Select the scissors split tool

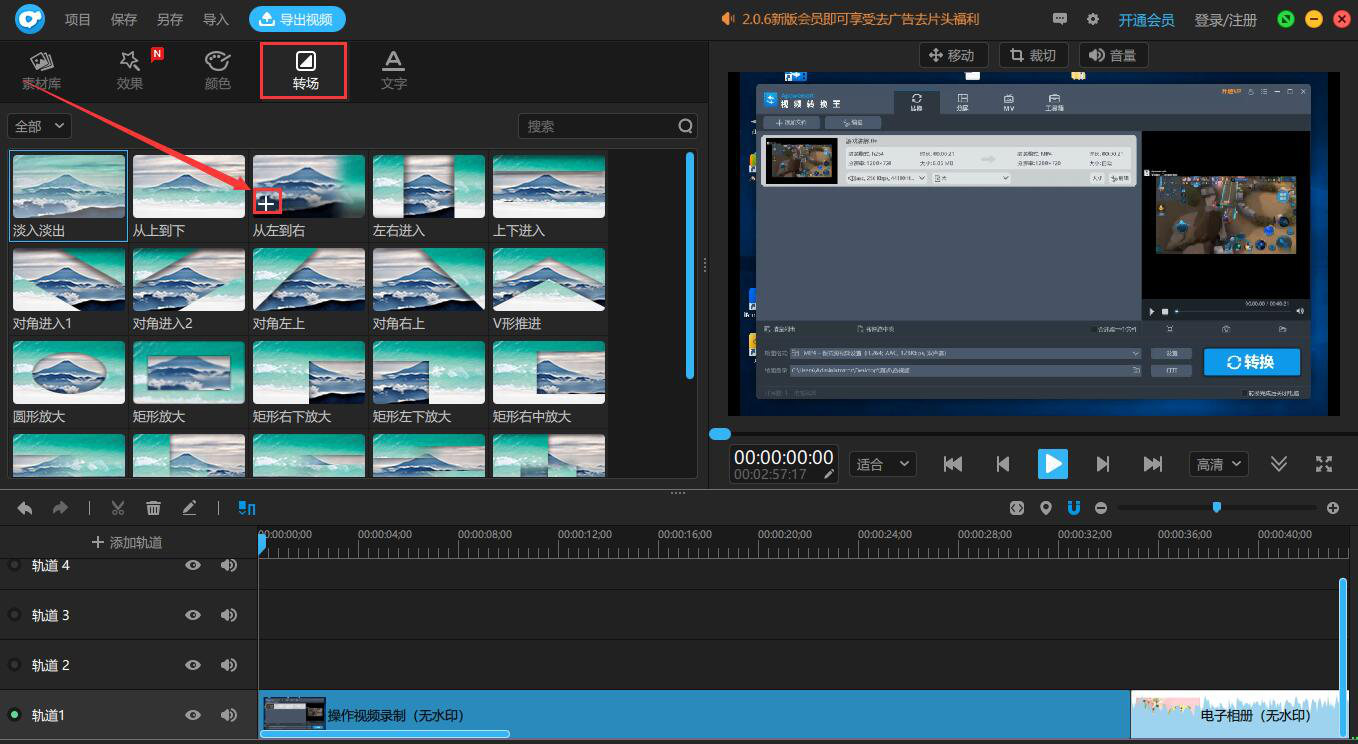tap(118, 508)
